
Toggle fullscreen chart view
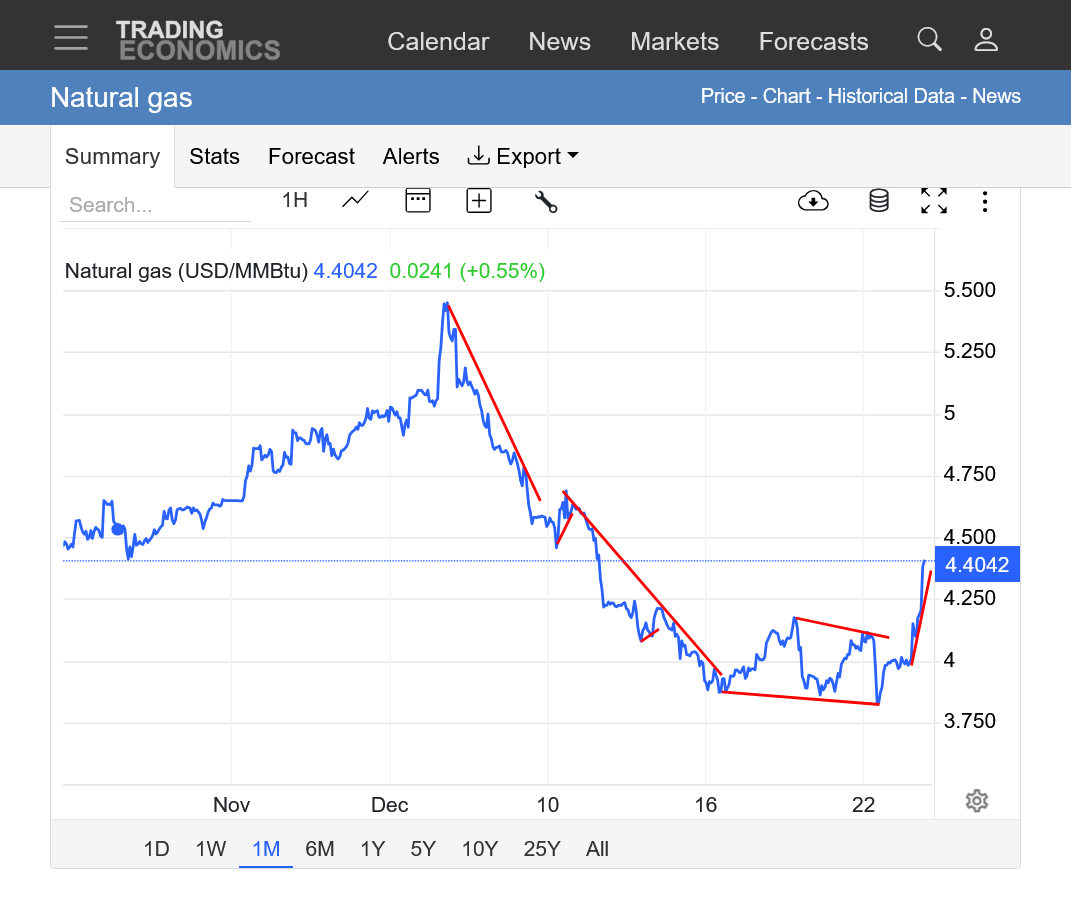[x=934, y=201]
